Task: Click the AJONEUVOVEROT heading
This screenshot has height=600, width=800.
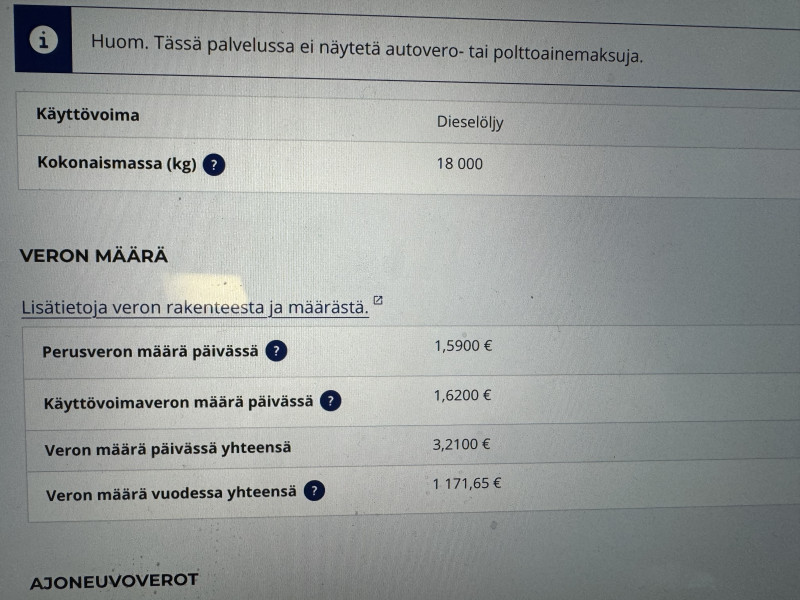Action: pyautogui.click(x=114, y=581)
